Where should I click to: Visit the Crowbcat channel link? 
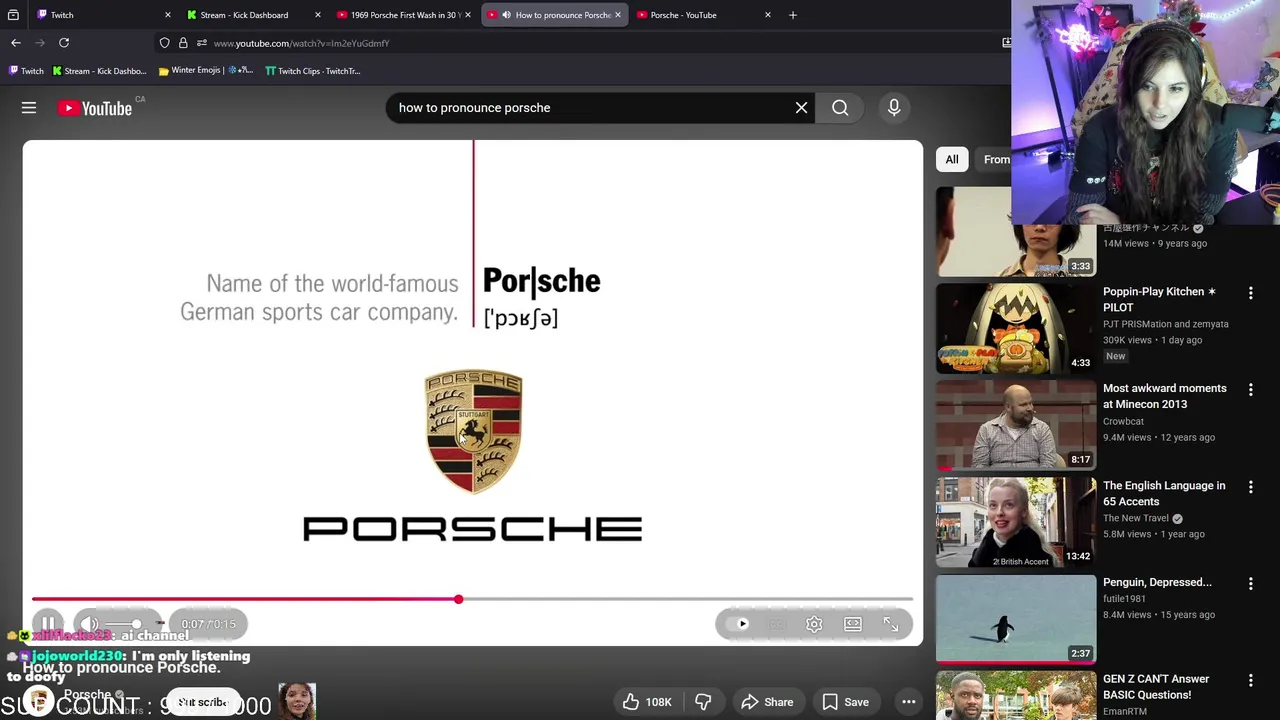[x=1124, y=421]
